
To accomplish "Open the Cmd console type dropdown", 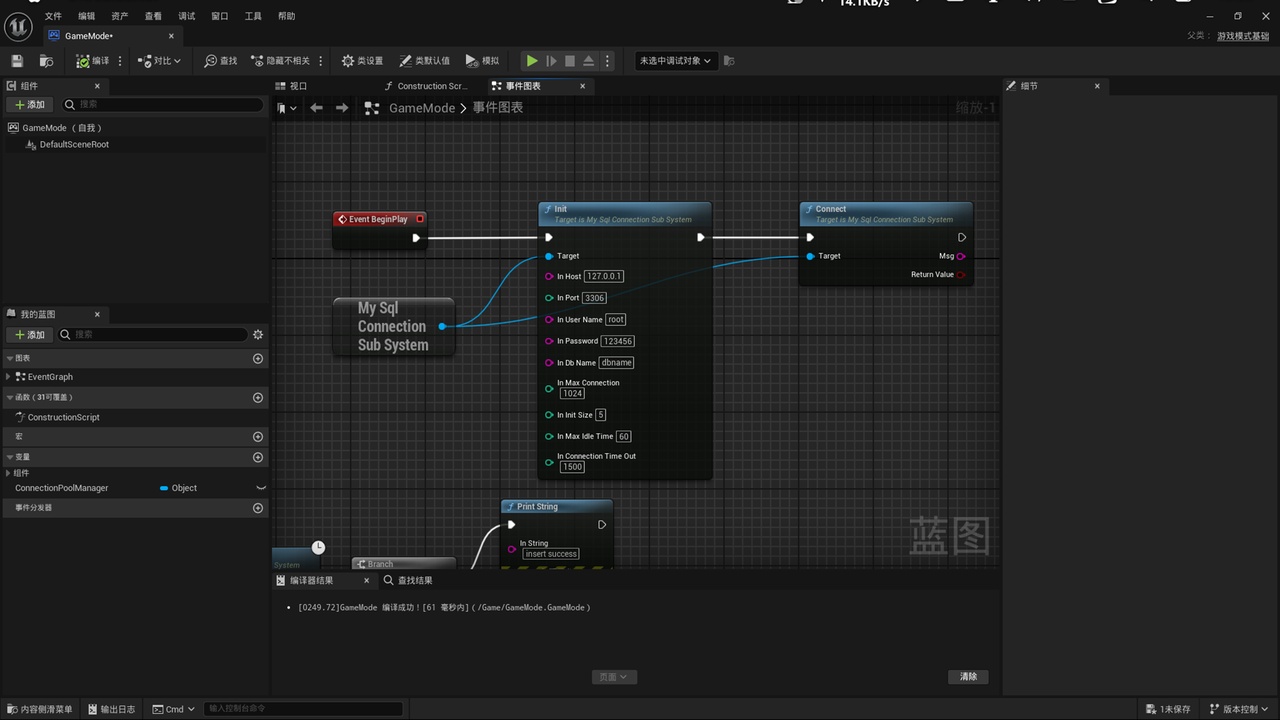I will coord(174,709).
